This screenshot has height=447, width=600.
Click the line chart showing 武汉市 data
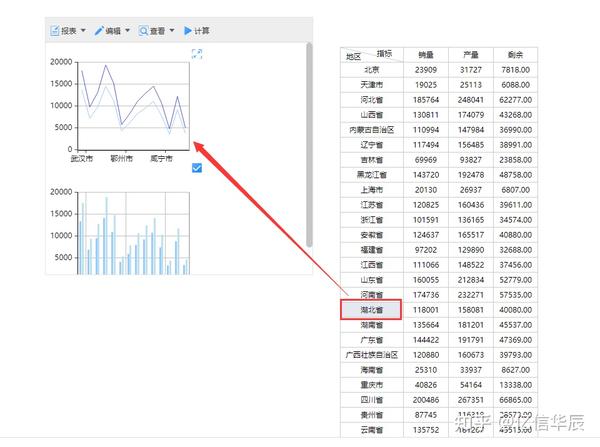pos(133,106)
